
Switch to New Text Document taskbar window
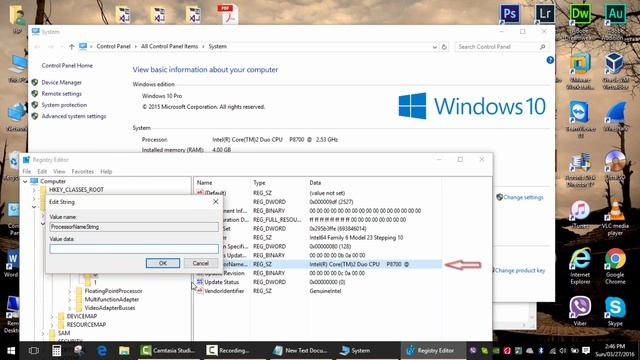(300, 351)
